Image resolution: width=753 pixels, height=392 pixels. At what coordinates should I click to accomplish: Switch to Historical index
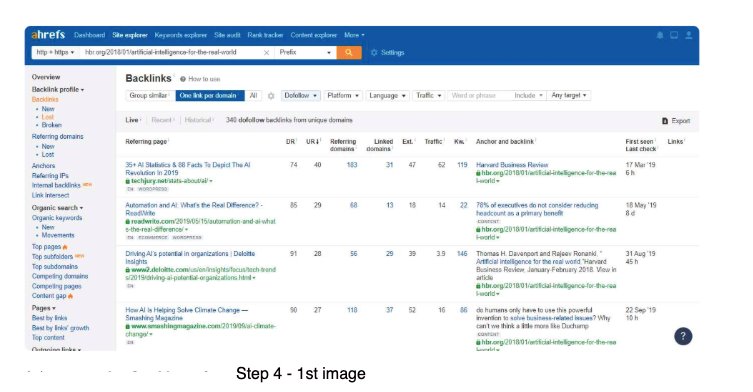tap(198, 120)
